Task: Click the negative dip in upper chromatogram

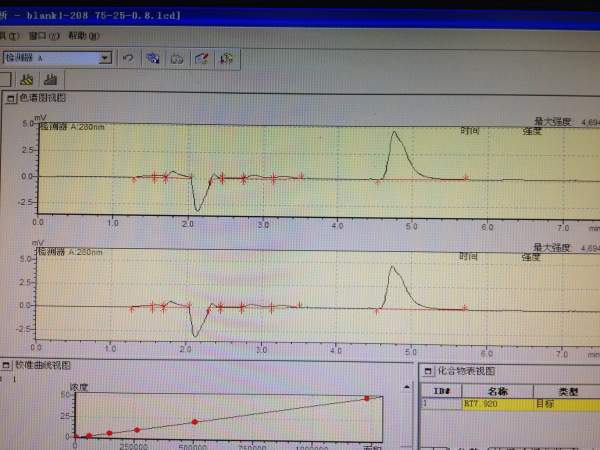Action: point(197,209)
